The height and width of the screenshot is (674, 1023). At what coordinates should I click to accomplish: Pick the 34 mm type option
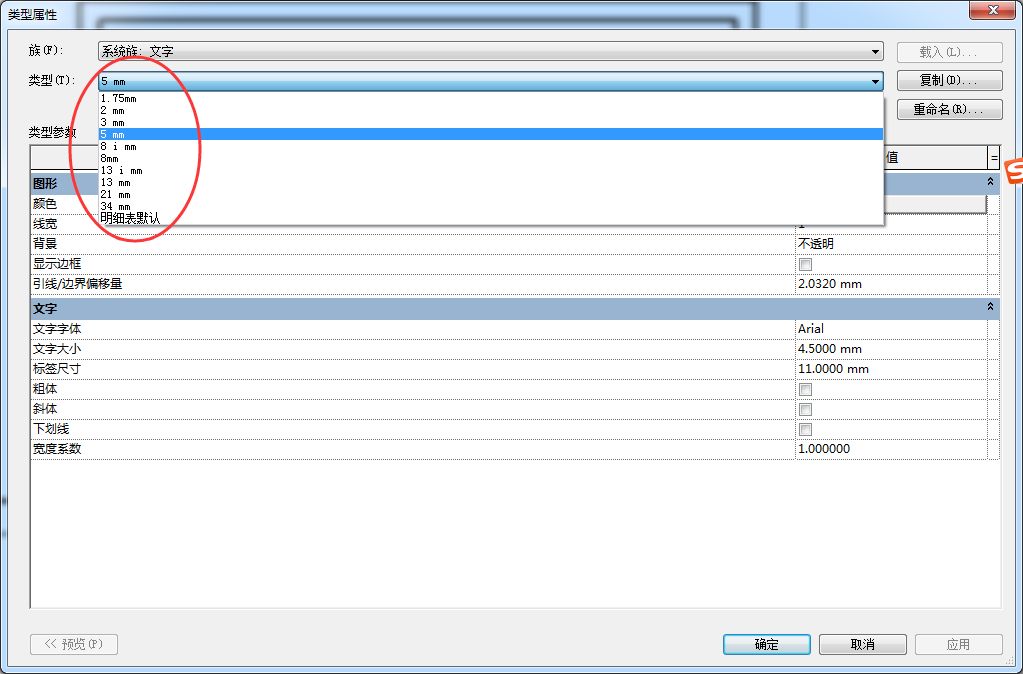click(491, 206)
